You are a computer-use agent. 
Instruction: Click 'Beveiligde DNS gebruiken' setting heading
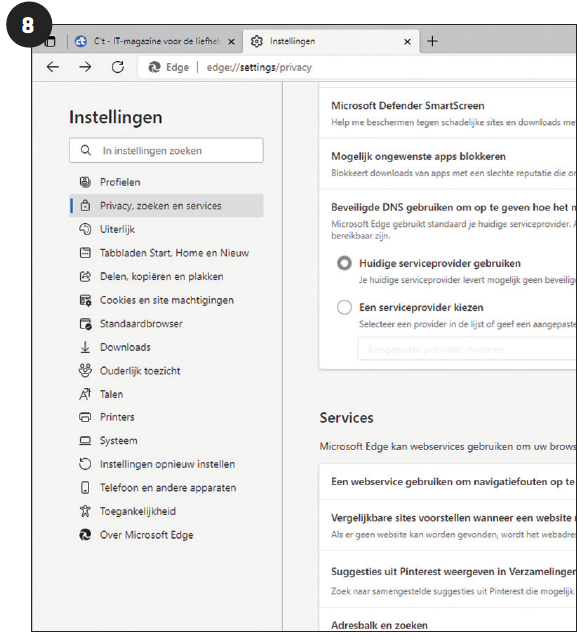(x=454, y=208)
